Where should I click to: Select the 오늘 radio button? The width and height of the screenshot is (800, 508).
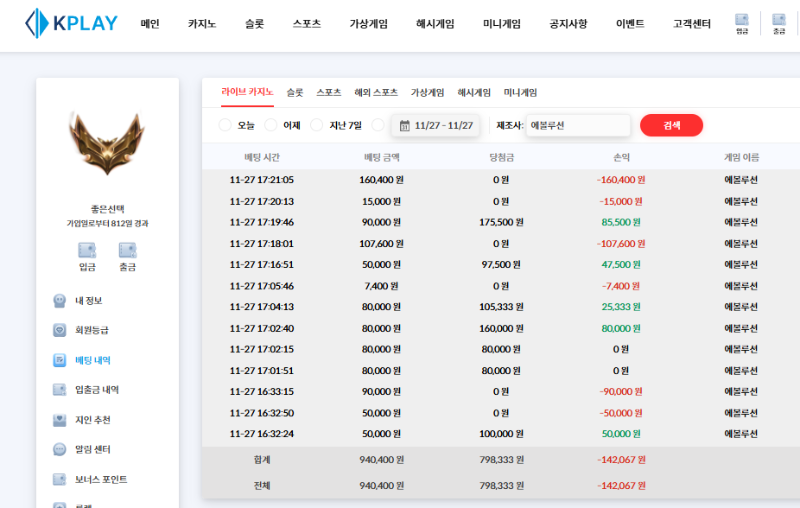[224, 125]
